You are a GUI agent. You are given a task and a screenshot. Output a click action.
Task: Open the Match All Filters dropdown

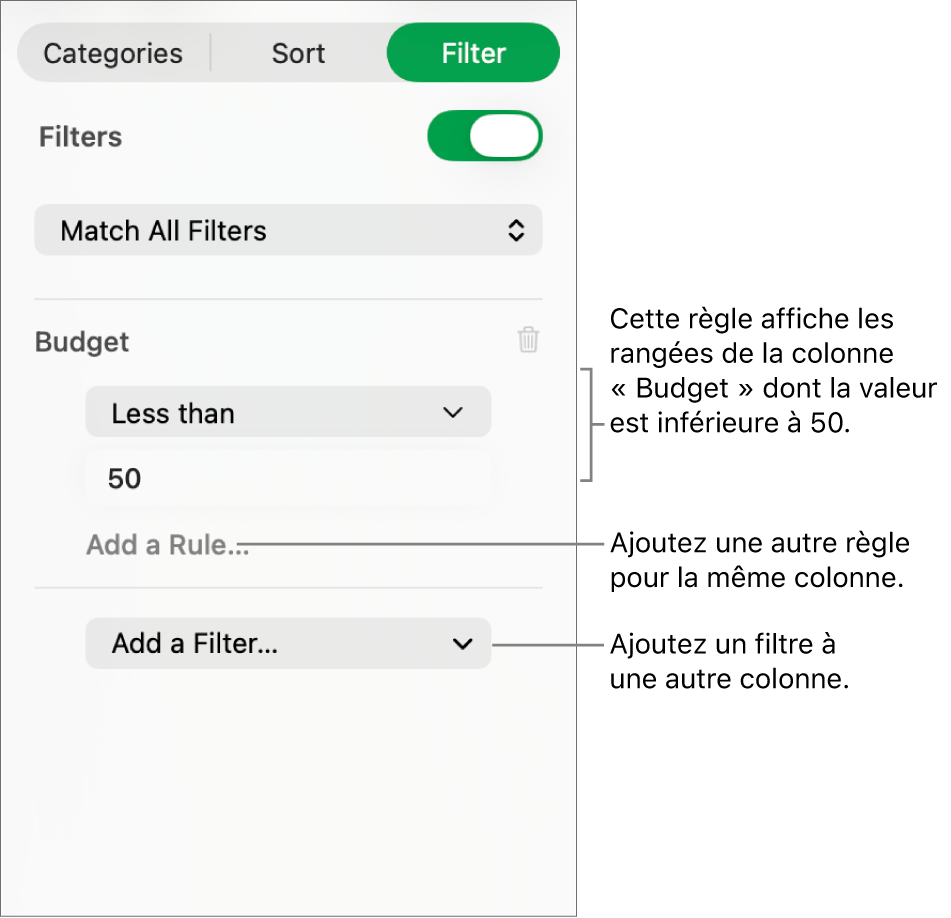pos(288,230)
